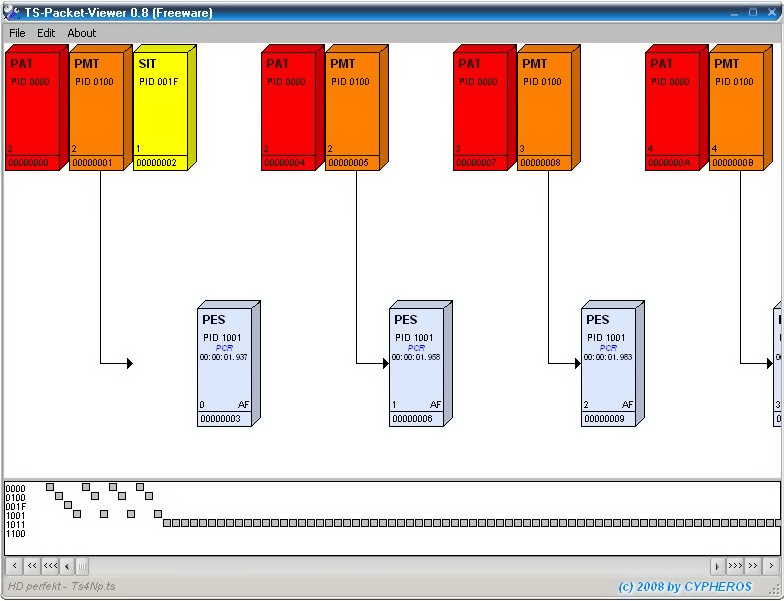The width and height of the screenshot is (784, 601).
Task: Select the PMT packet block 00000008
Action: [548, 108]
